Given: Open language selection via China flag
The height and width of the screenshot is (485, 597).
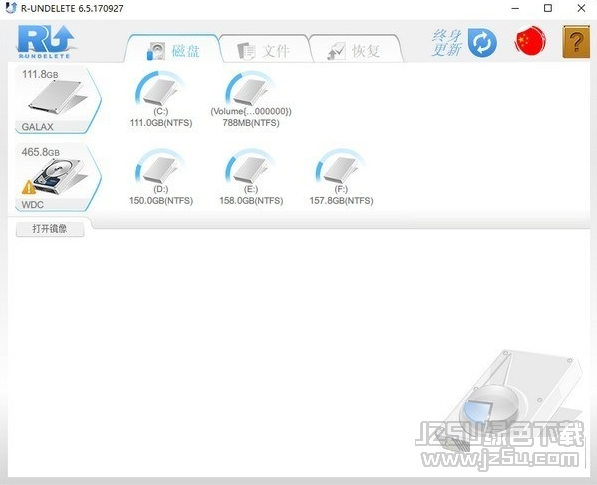Looking at the screenshot, I should click(x=530, y=40).
